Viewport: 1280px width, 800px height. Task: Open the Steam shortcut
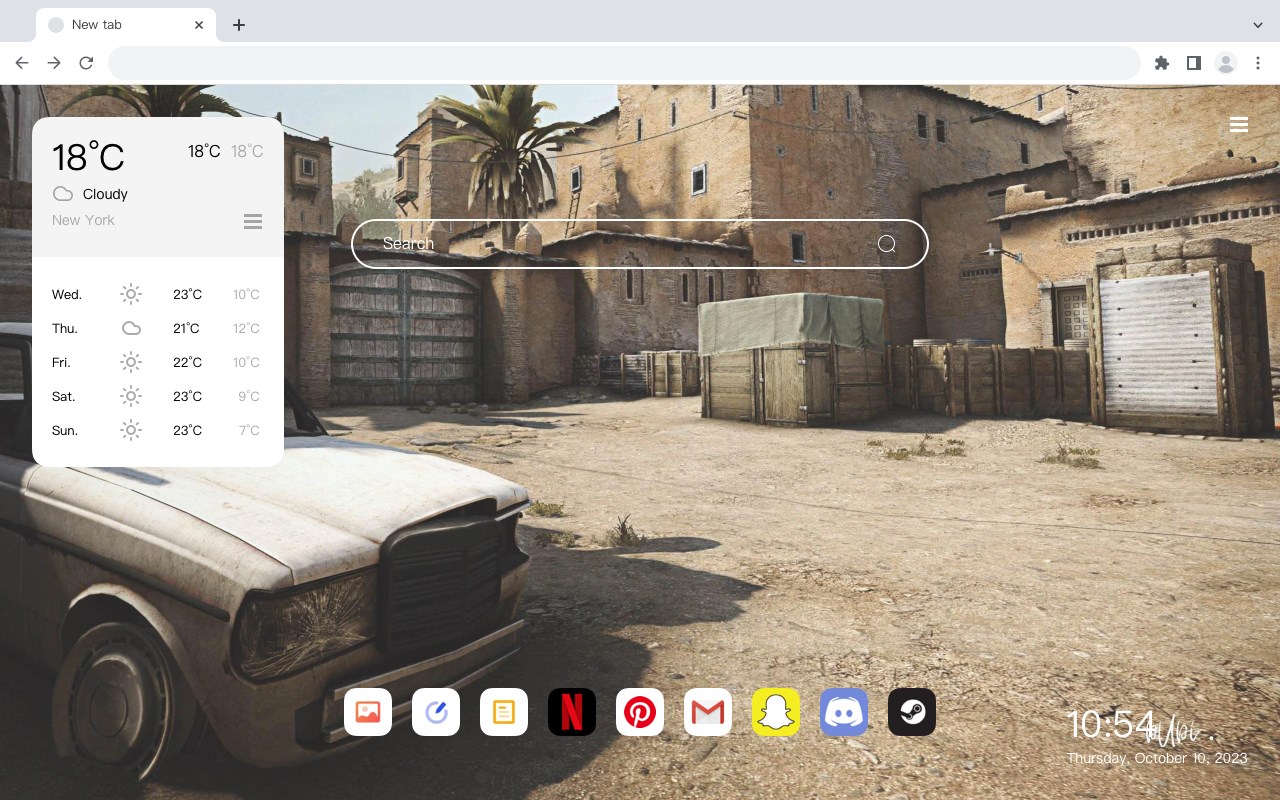[912, 712]
